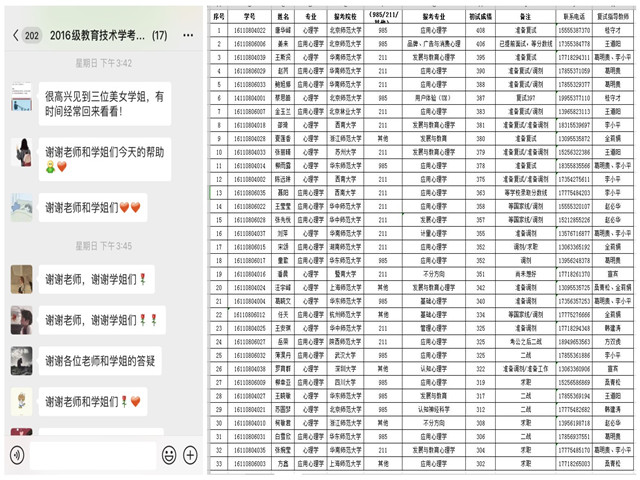Open group title 2016级教育技术学考 info
640x480 pixels.
coord(95,36)
